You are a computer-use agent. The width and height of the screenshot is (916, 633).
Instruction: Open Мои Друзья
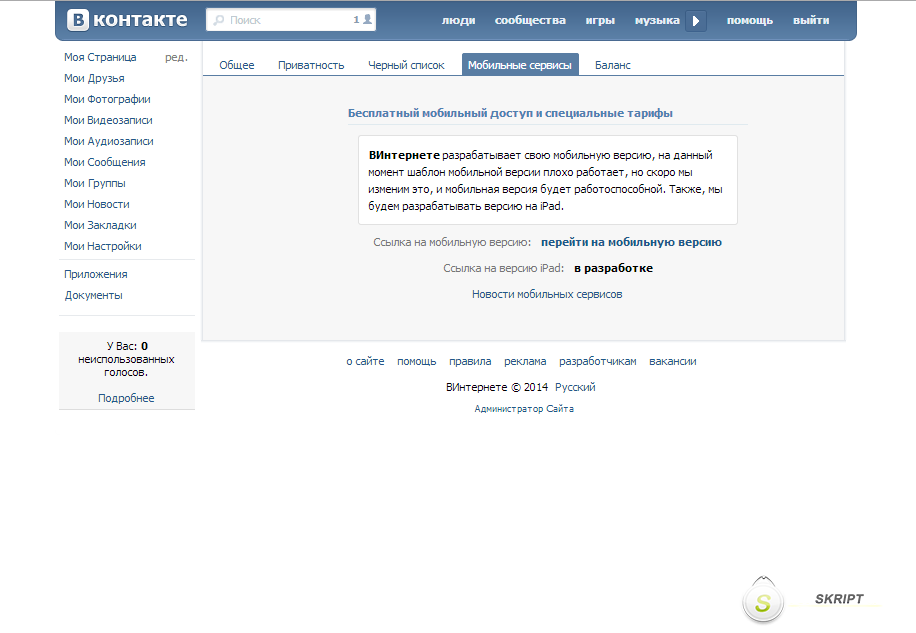[x=94, y=78]
